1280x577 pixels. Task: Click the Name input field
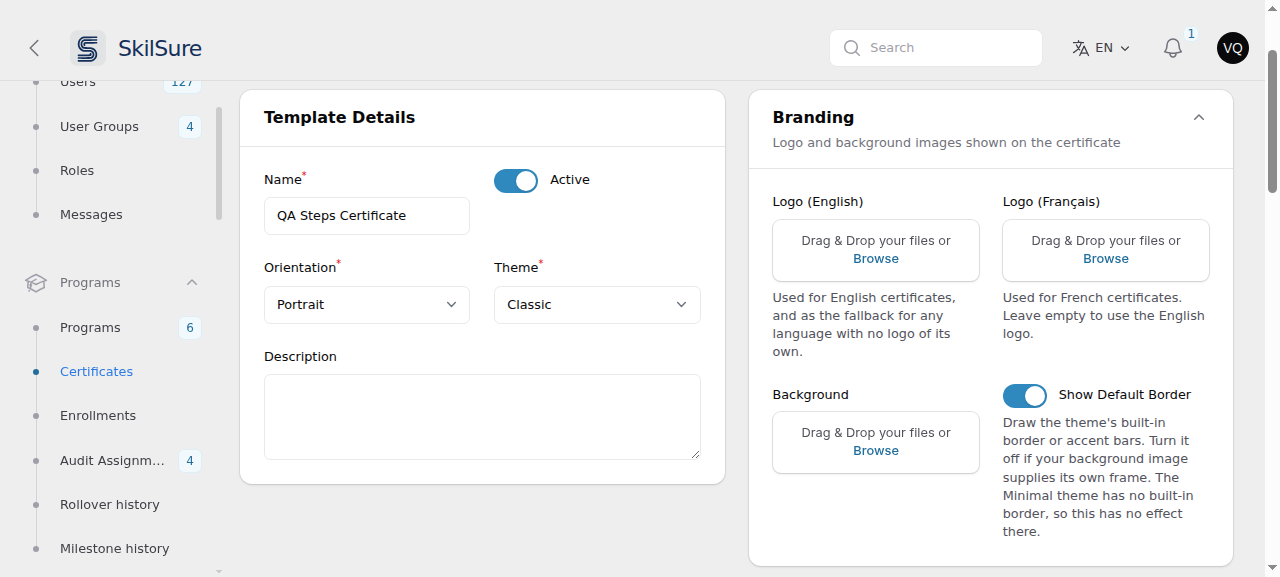tap(367, 216)
